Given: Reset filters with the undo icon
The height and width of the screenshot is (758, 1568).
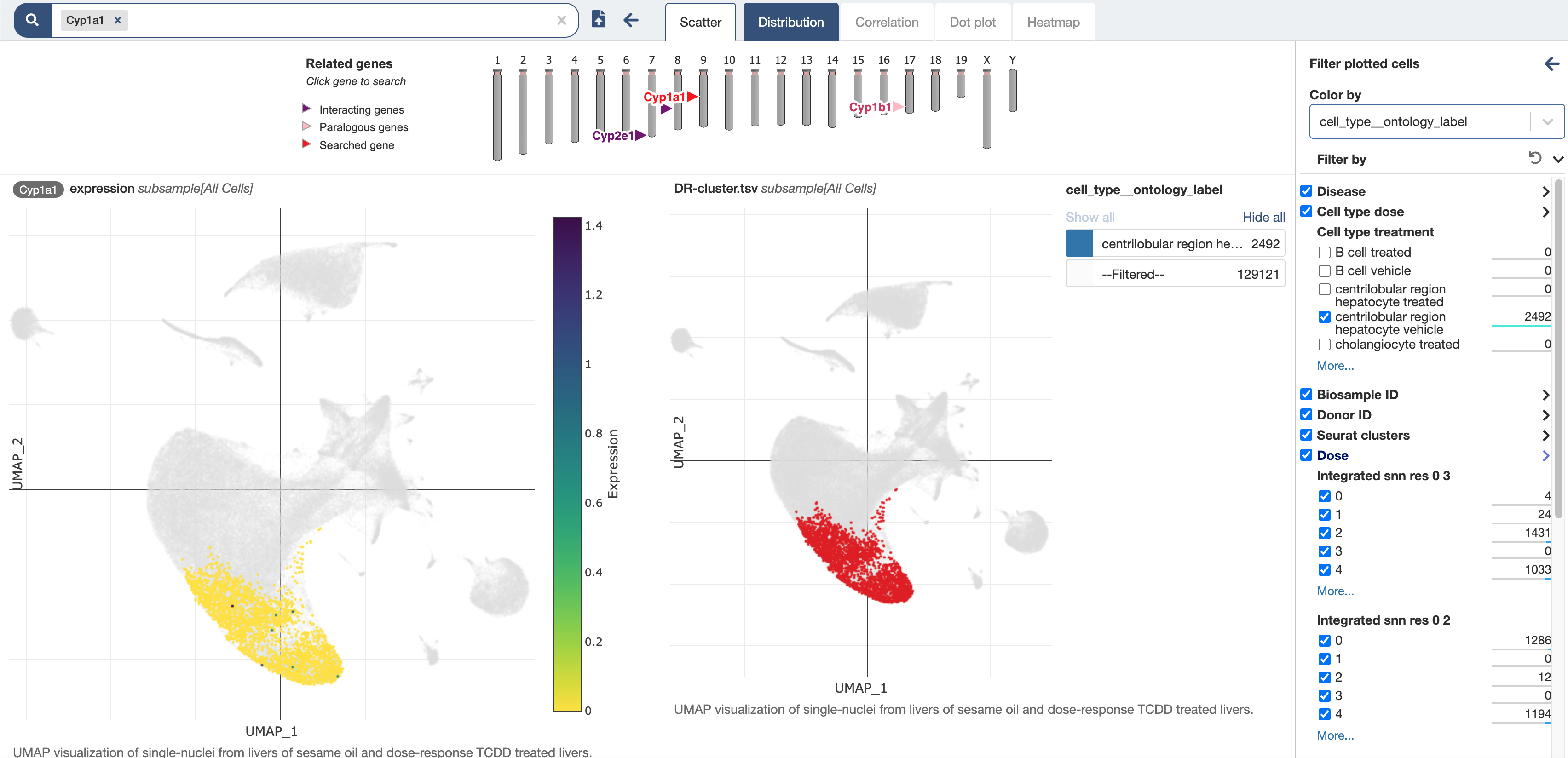Looking at the screenshot, I should click(1534, 158).
